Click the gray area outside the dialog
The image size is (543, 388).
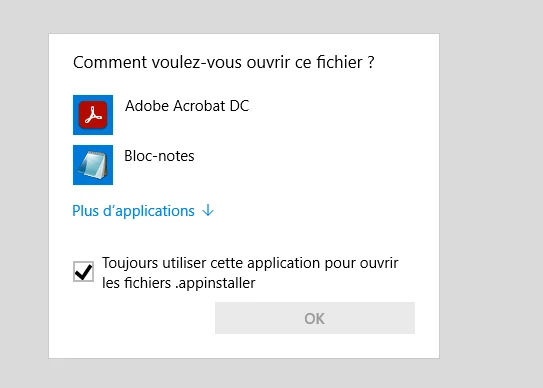pos(492,194)
